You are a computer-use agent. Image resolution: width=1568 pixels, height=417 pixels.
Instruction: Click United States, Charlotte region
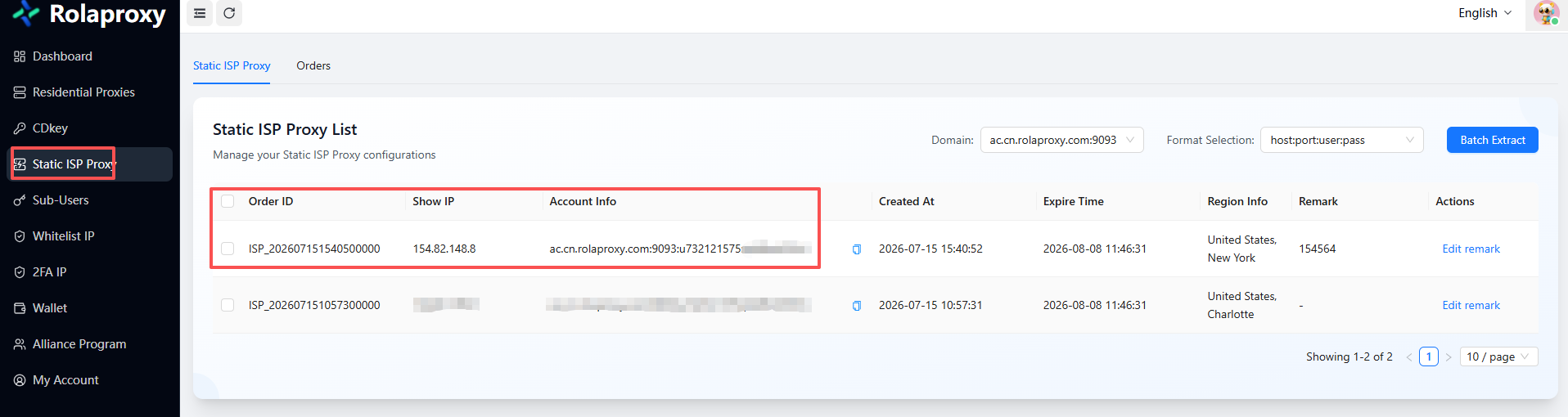(x=1242, y=305)
